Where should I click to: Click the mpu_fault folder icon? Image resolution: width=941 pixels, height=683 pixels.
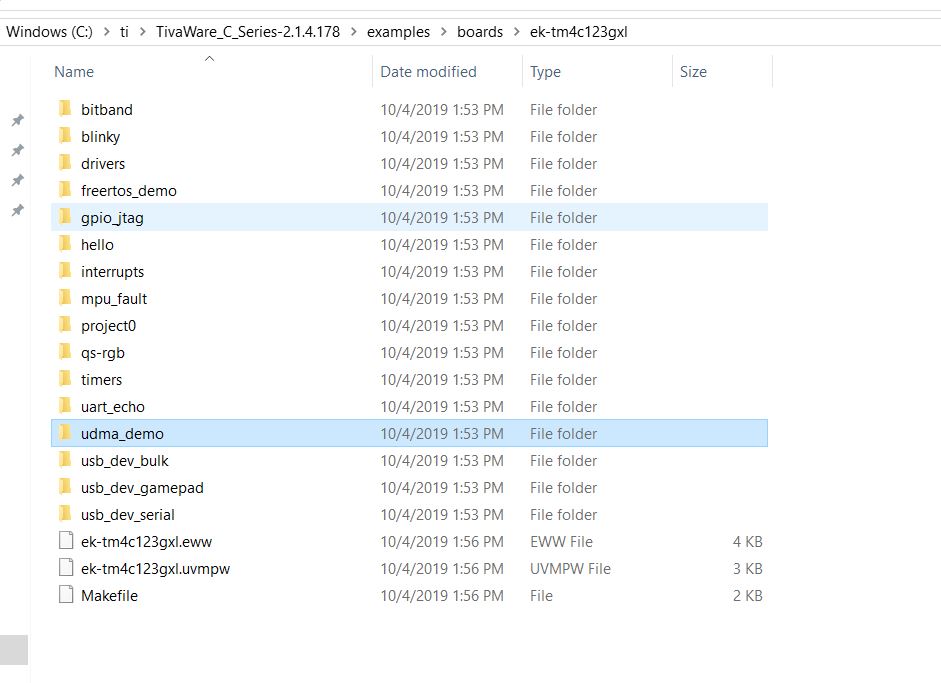(x=65, y=298)
